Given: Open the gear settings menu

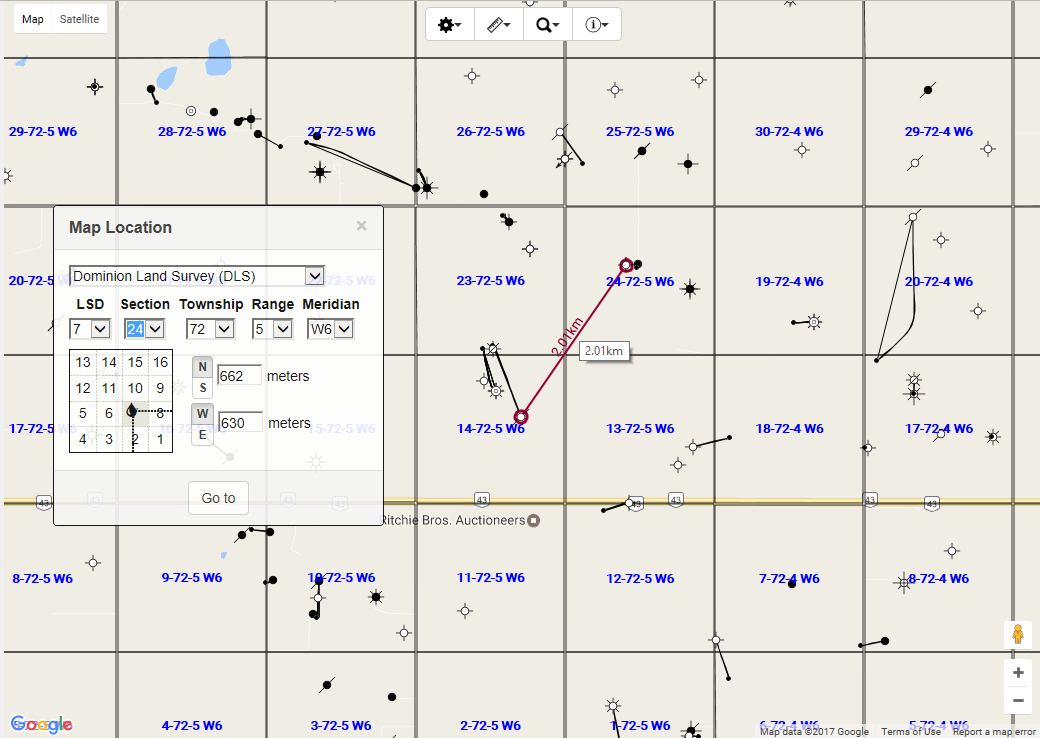Looking at the screenshot, I should [x=450, y=25].
